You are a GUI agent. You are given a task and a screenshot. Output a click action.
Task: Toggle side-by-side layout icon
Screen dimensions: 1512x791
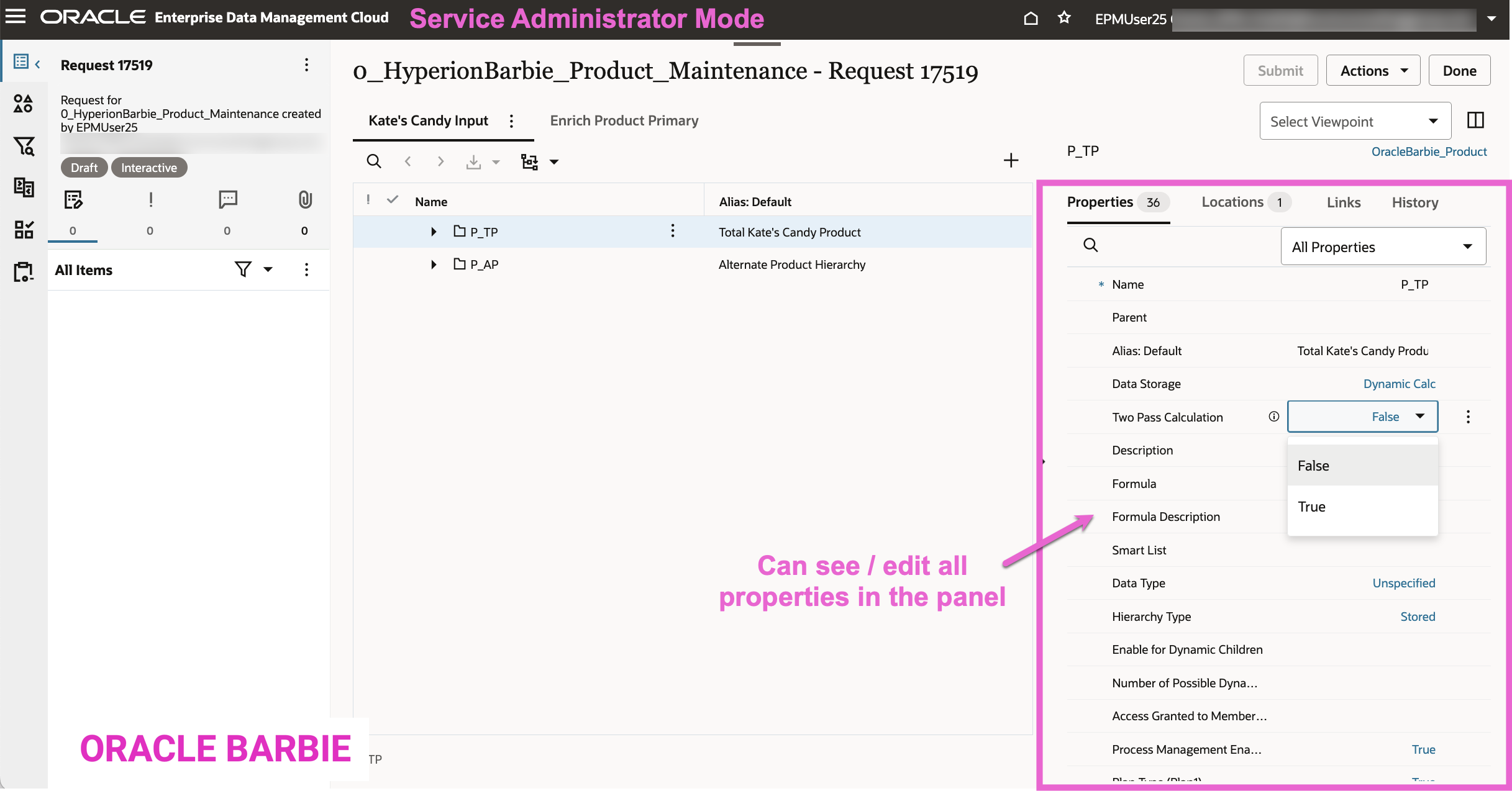(1475, 120)
